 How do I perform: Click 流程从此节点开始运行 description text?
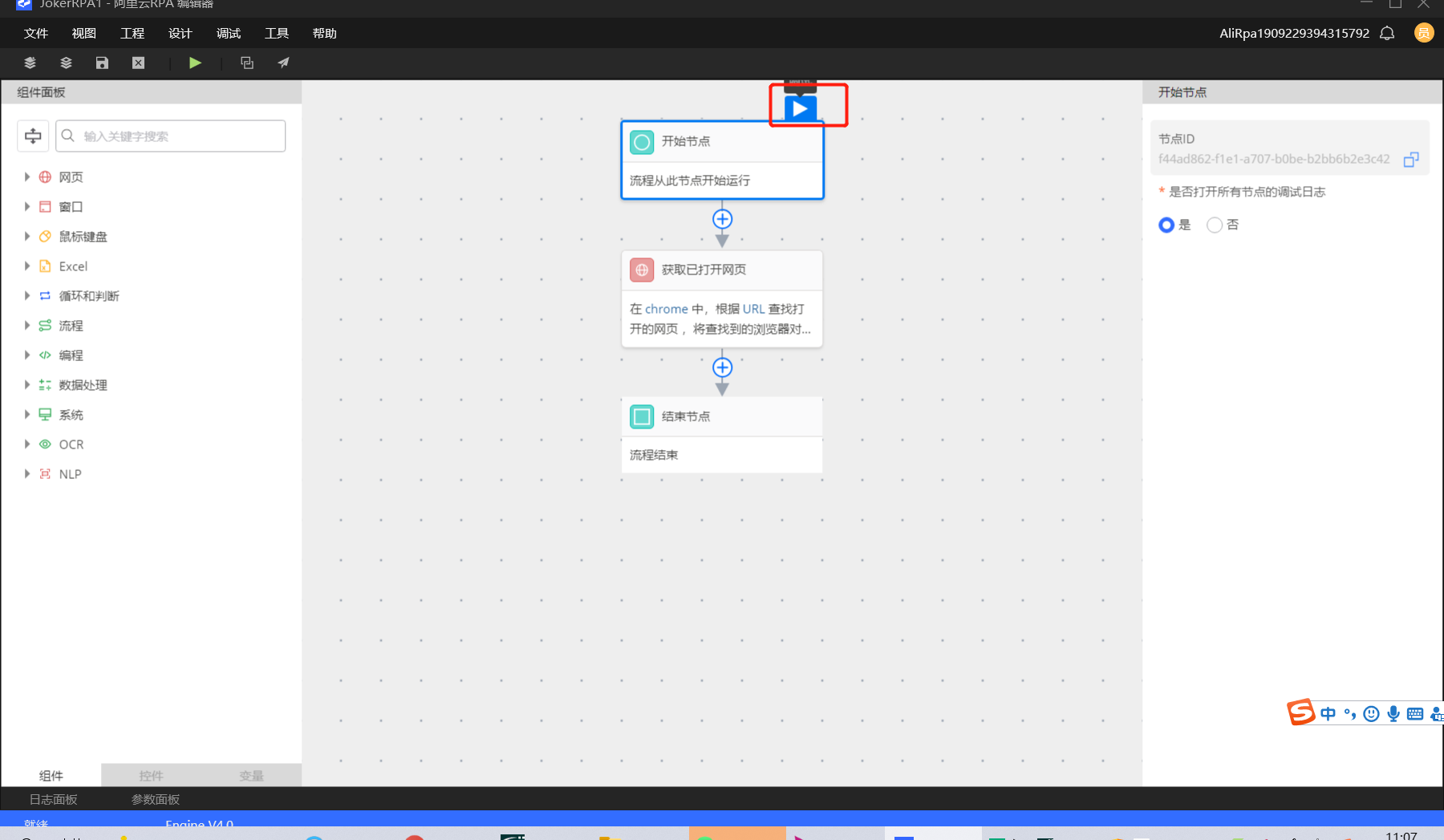click(690, 181)
